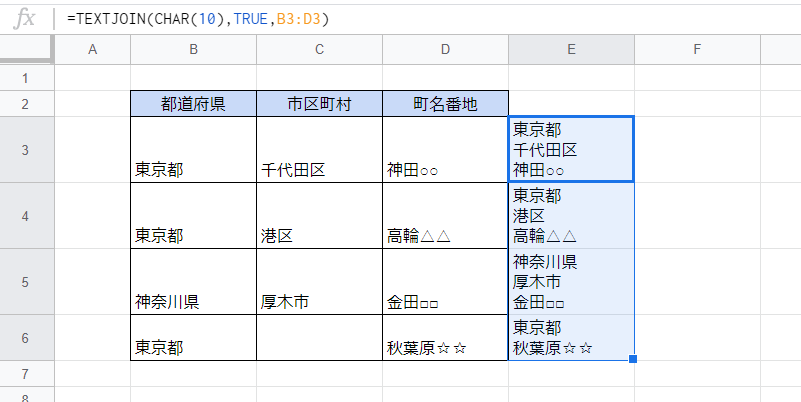Select empty cell C6
The width and height of the screenshot is (801, 402).
pyautogui.click(x=319, y=338)
